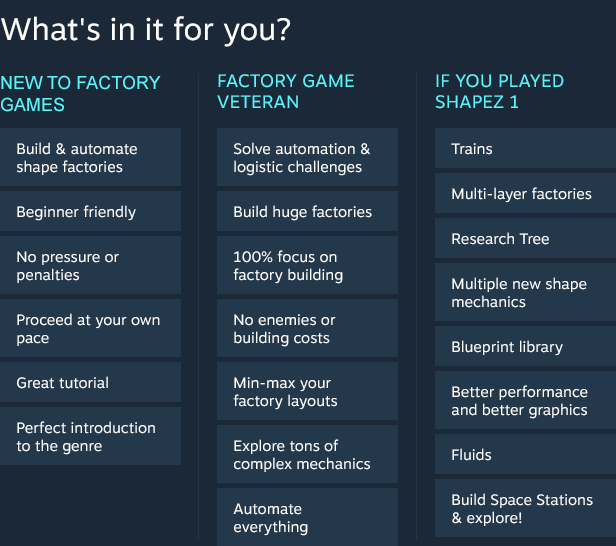Select the 'Multi-layer factories' box
This screenshot has height=546, width=616.
(525, 194)
